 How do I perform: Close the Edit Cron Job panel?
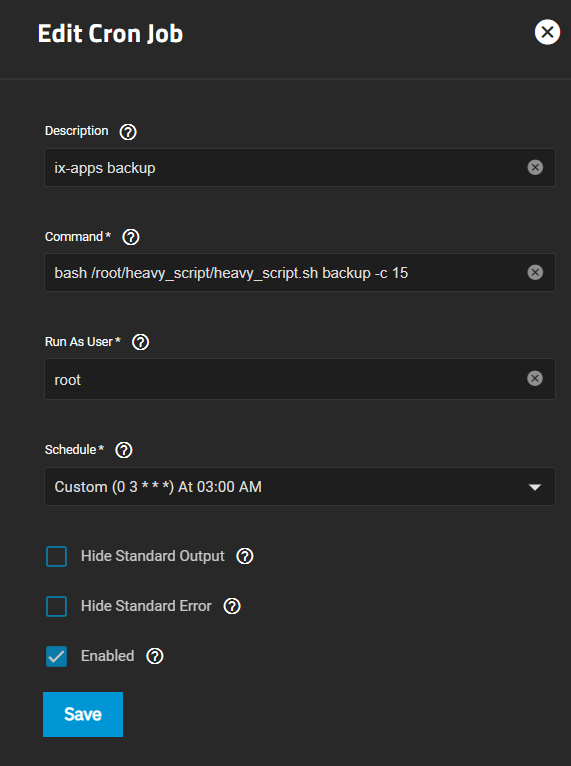pyautogui.click(x=547, y=32)
